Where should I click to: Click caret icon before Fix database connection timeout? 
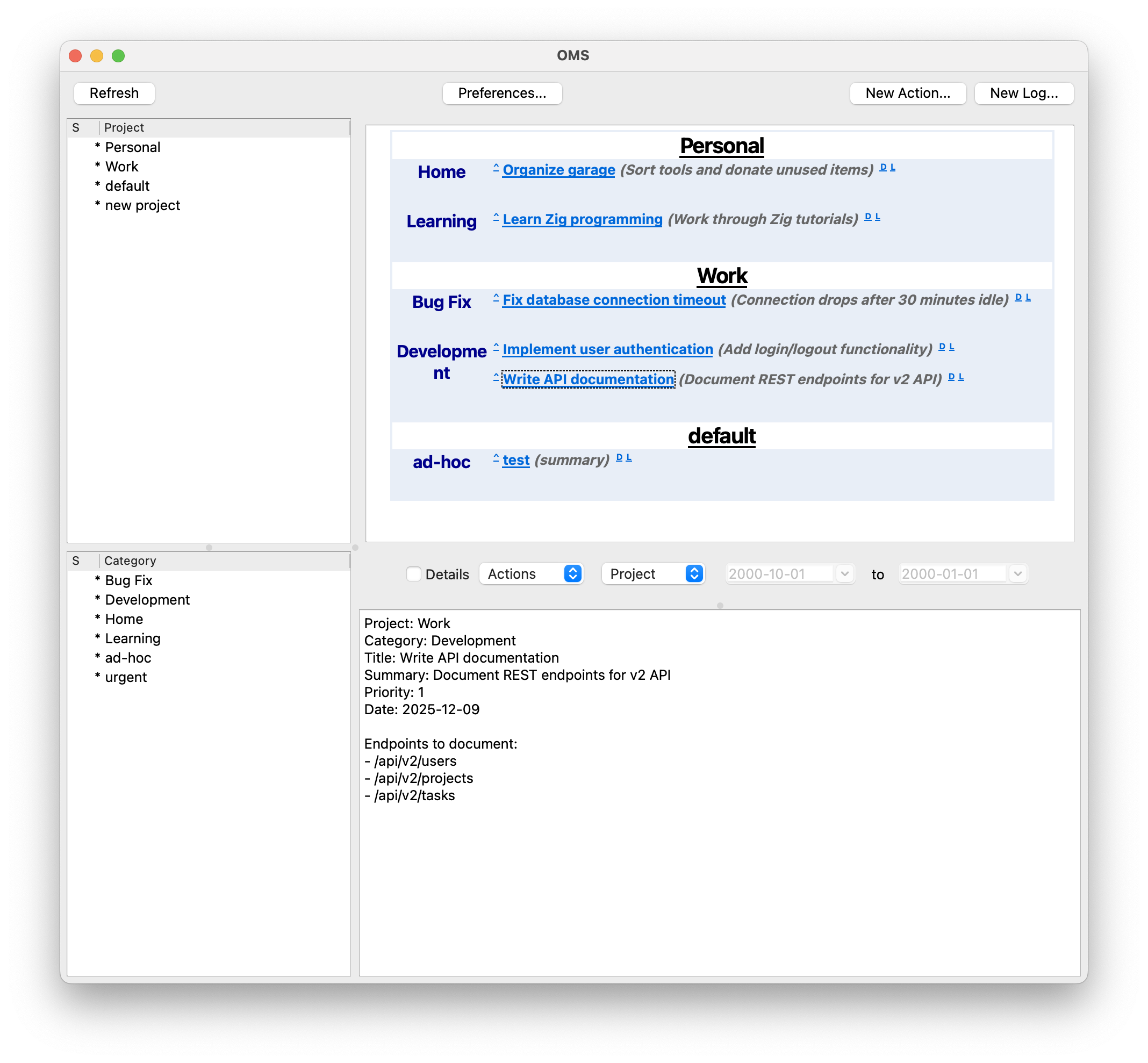click(496, 297)
